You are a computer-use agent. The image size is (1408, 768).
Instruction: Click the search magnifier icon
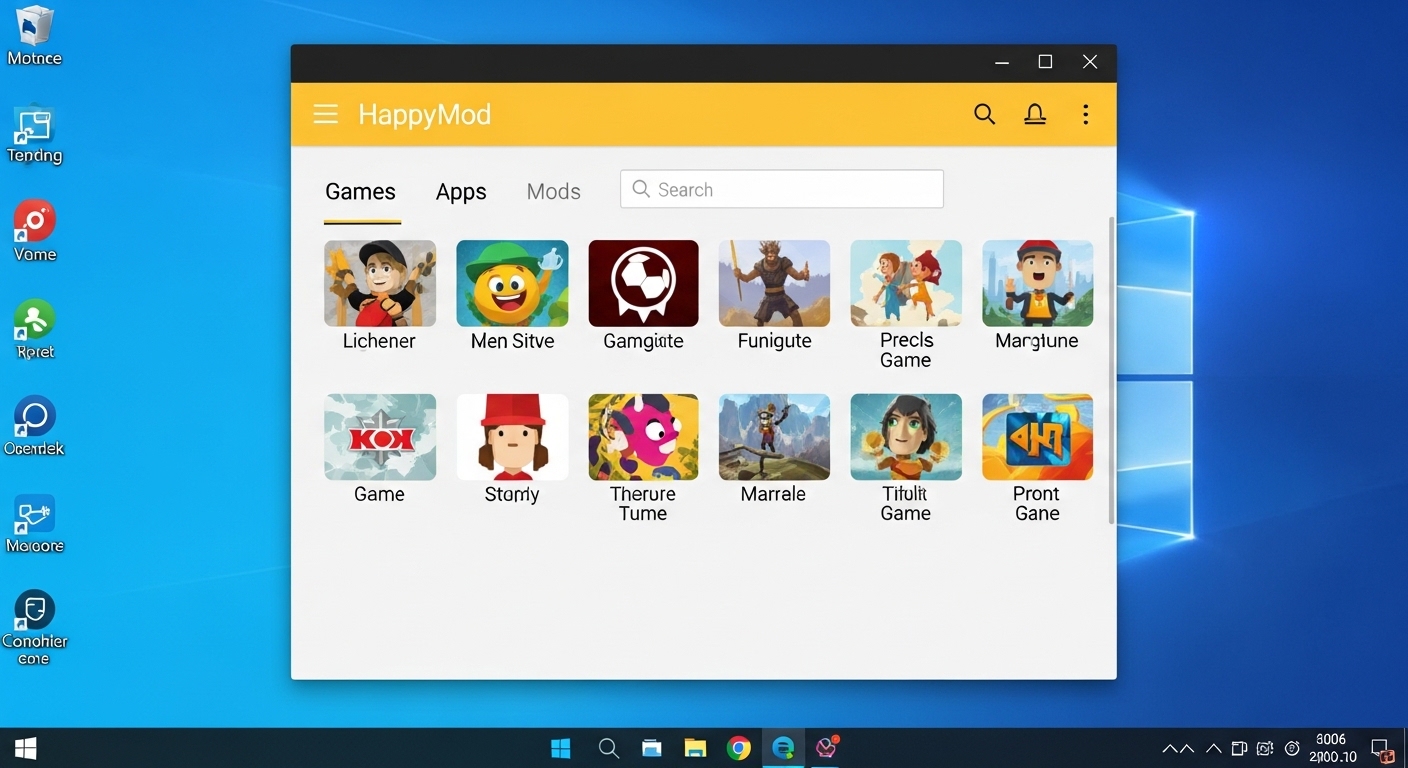tap(984, 114)
